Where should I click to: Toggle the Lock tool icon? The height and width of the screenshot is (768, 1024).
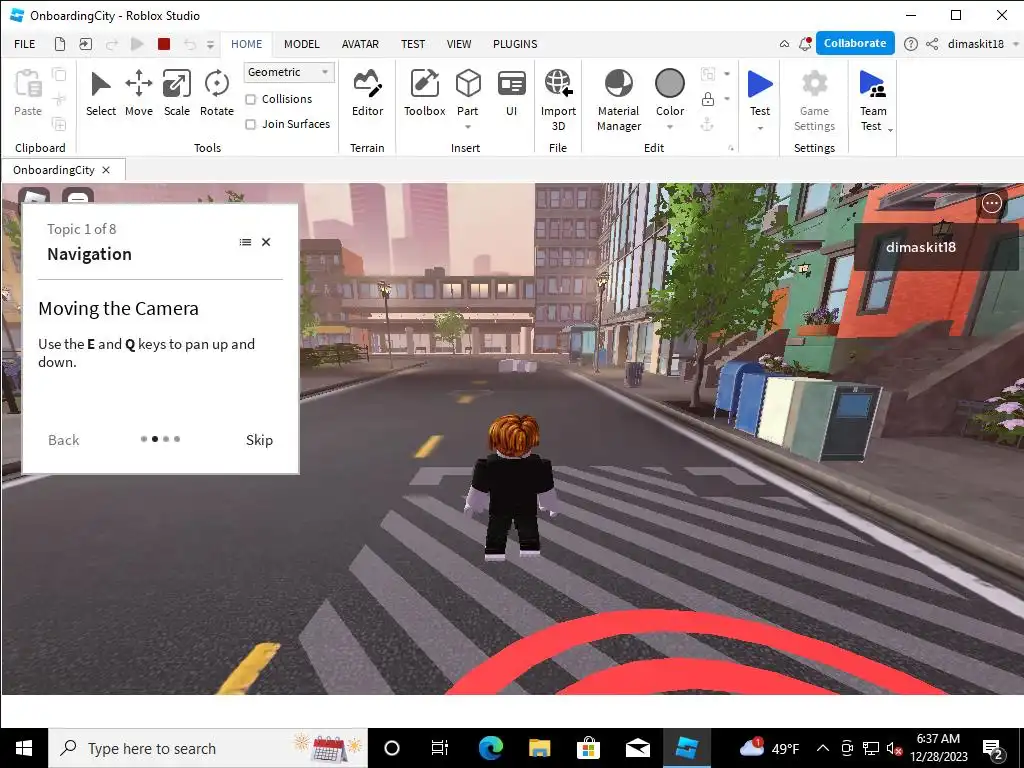[707, 99]
